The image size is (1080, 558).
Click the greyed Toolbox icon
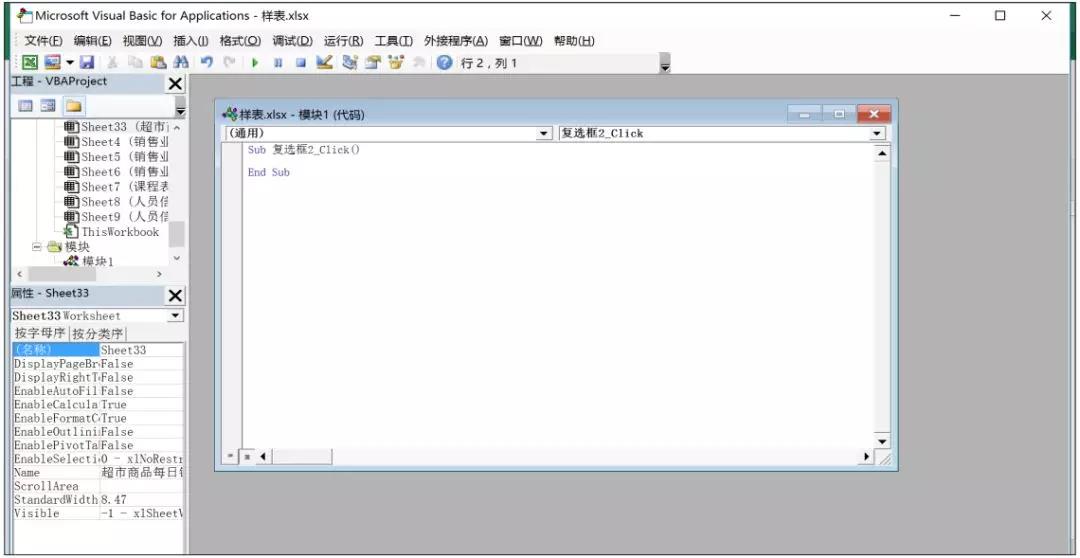point(418,63)
